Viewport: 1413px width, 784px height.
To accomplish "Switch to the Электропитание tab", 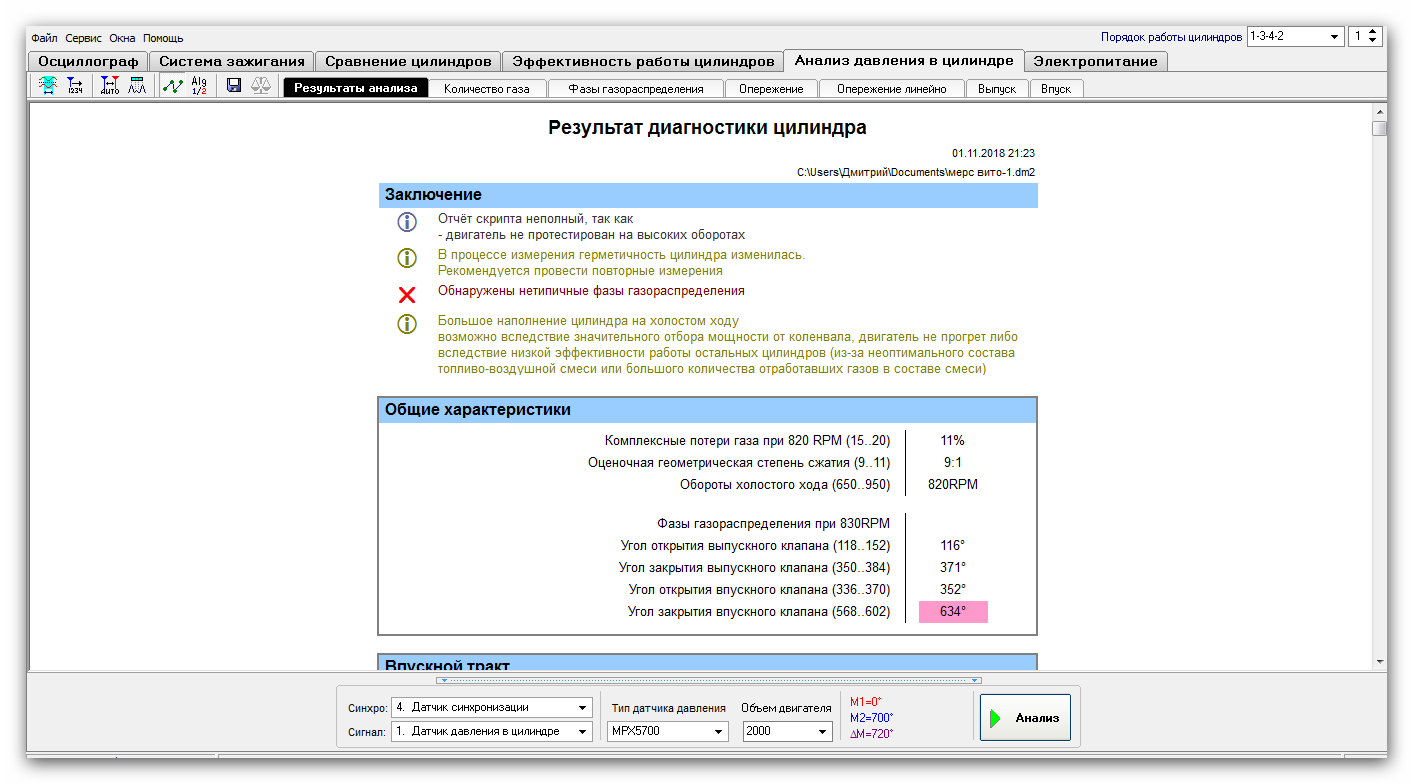I will 1096,61.
